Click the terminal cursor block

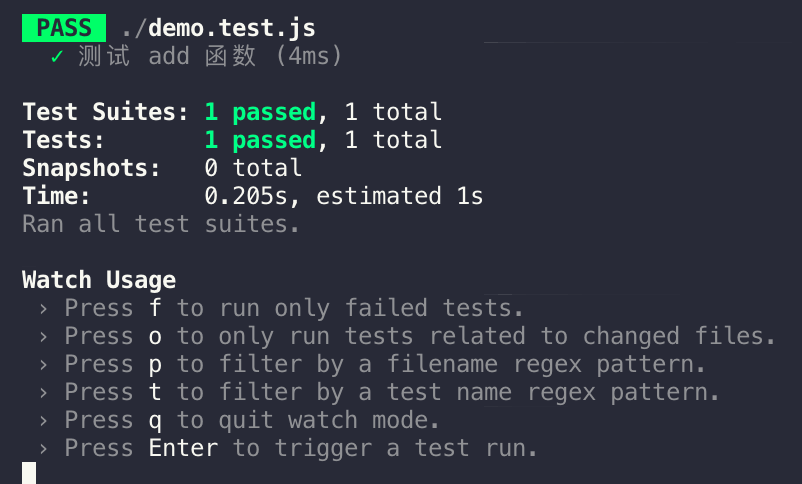click(29, 473)
